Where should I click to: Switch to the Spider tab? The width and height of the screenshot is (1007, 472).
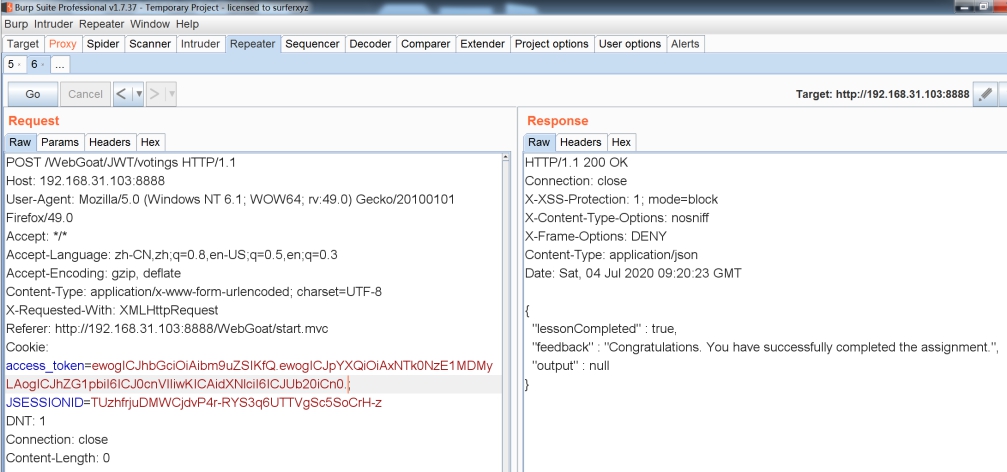click(x=103, y=44)
